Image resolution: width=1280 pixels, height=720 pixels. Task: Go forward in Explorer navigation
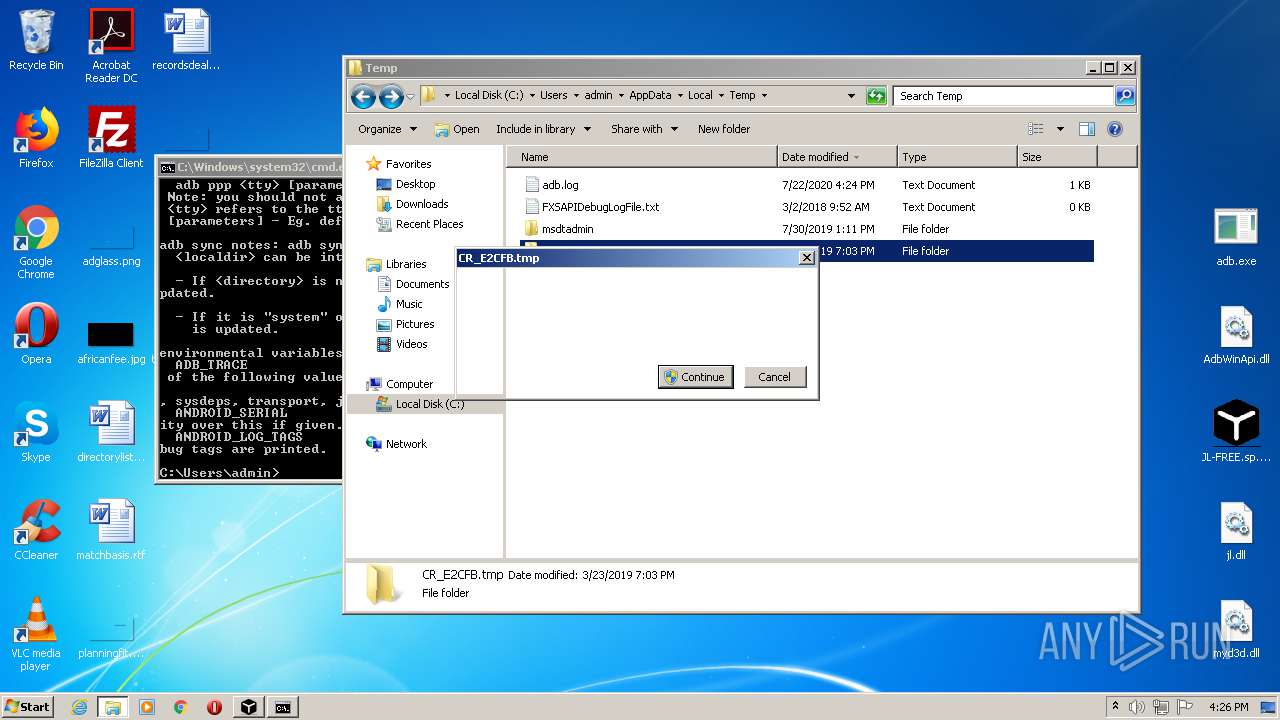coord(391,96)
